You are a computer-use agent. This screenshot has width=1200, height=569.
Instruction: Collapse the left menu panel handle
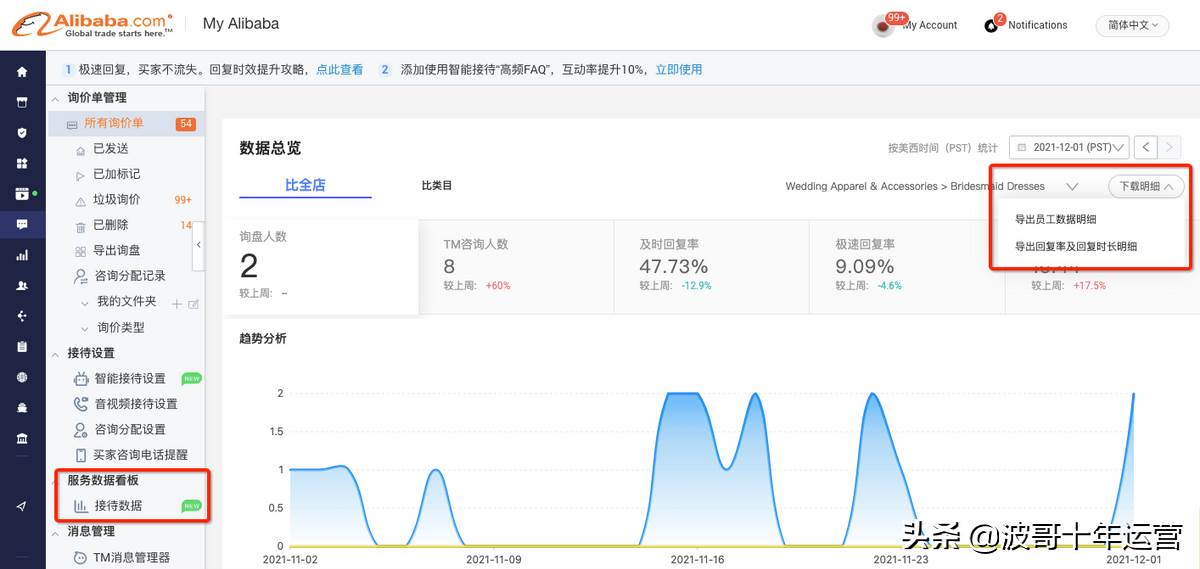pos(198,245)
